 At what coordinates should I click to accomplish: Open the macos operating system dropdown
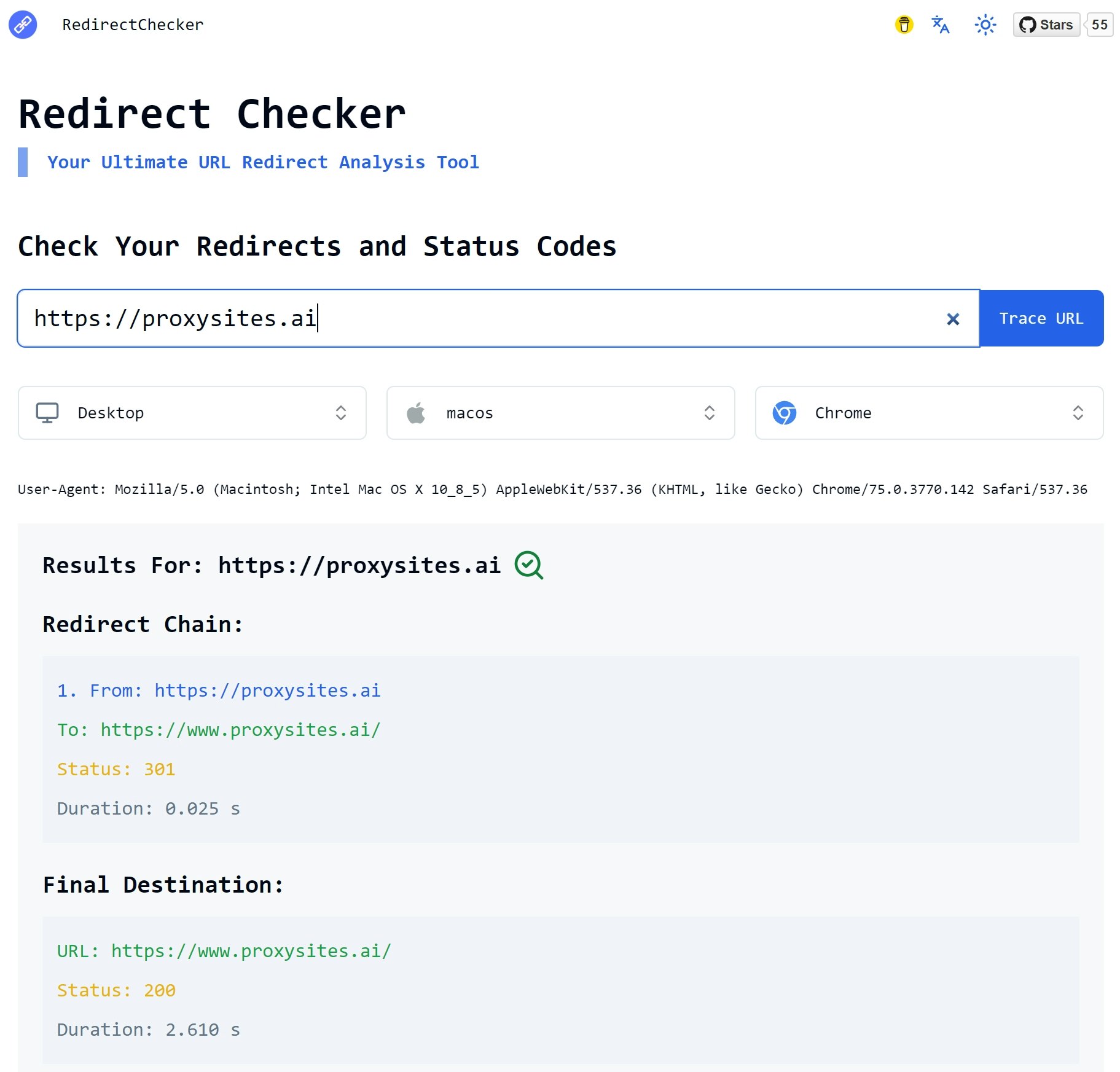tap(561, 413)
